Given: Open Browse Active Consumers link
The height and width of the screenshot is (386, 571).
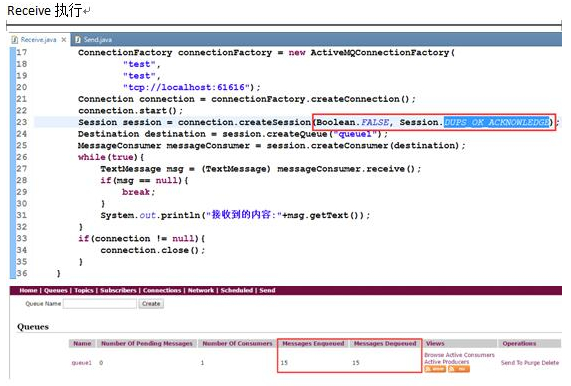Looking at the screenshot, I should point(460,355).
